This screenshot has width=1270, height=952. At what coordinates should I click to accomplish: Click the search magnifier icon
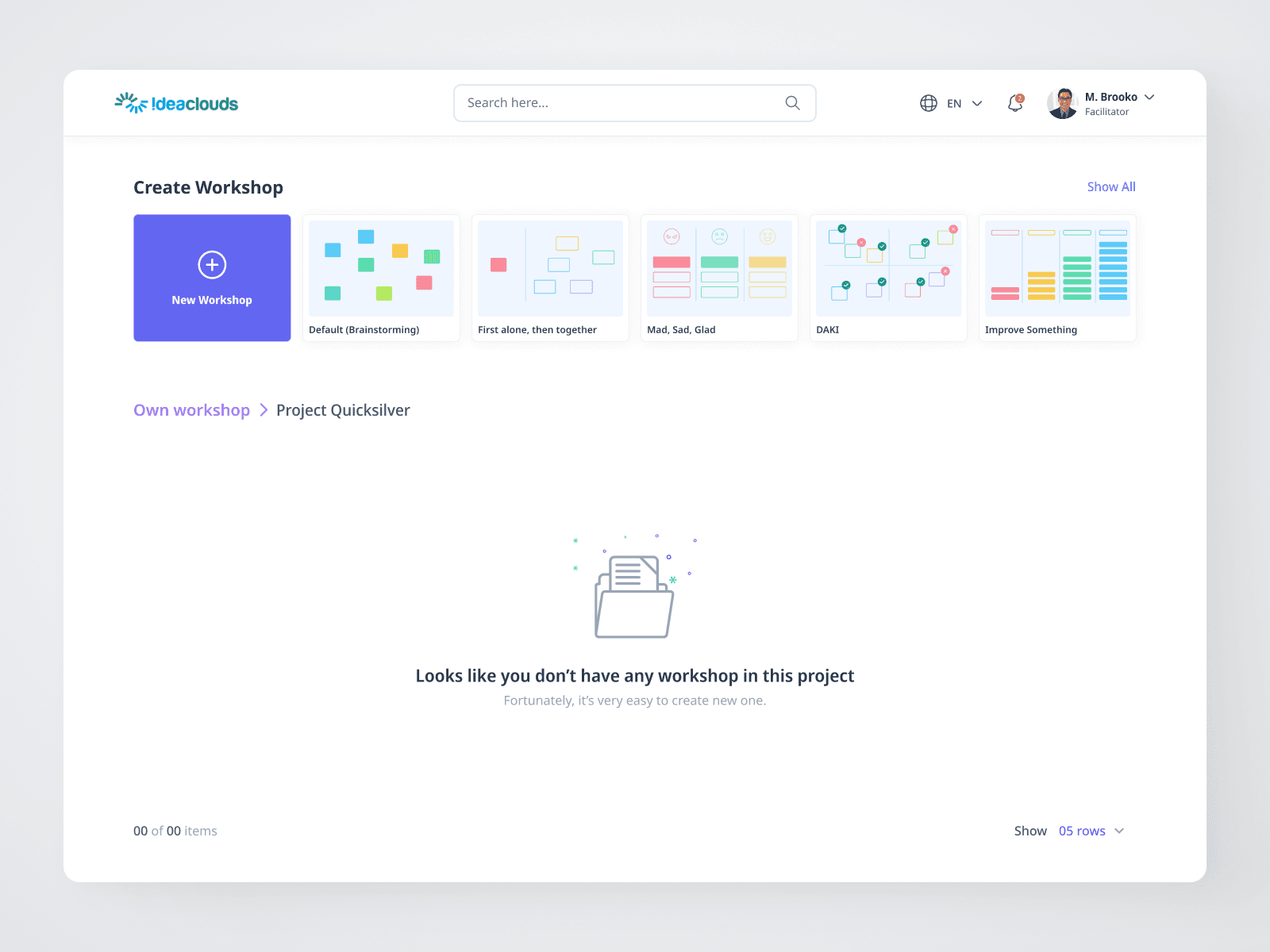792,103
